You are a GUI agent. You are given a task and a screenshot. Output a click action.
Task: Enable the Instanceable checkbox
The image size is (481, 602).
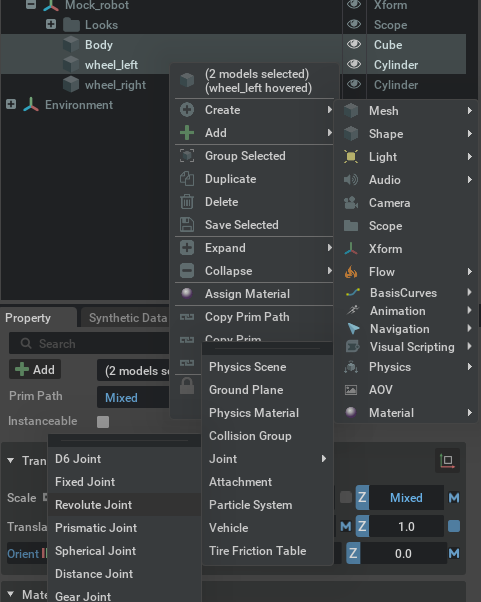pos(103,422)
